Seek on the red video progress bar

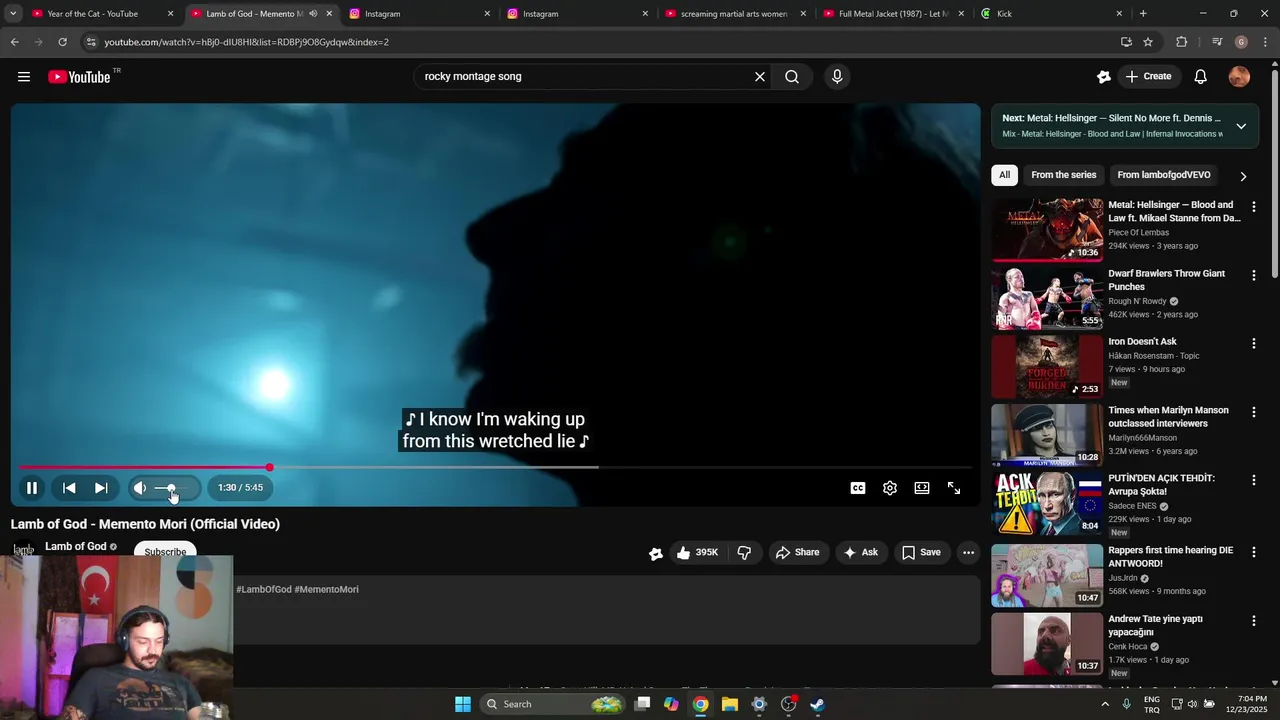point(495,467)
